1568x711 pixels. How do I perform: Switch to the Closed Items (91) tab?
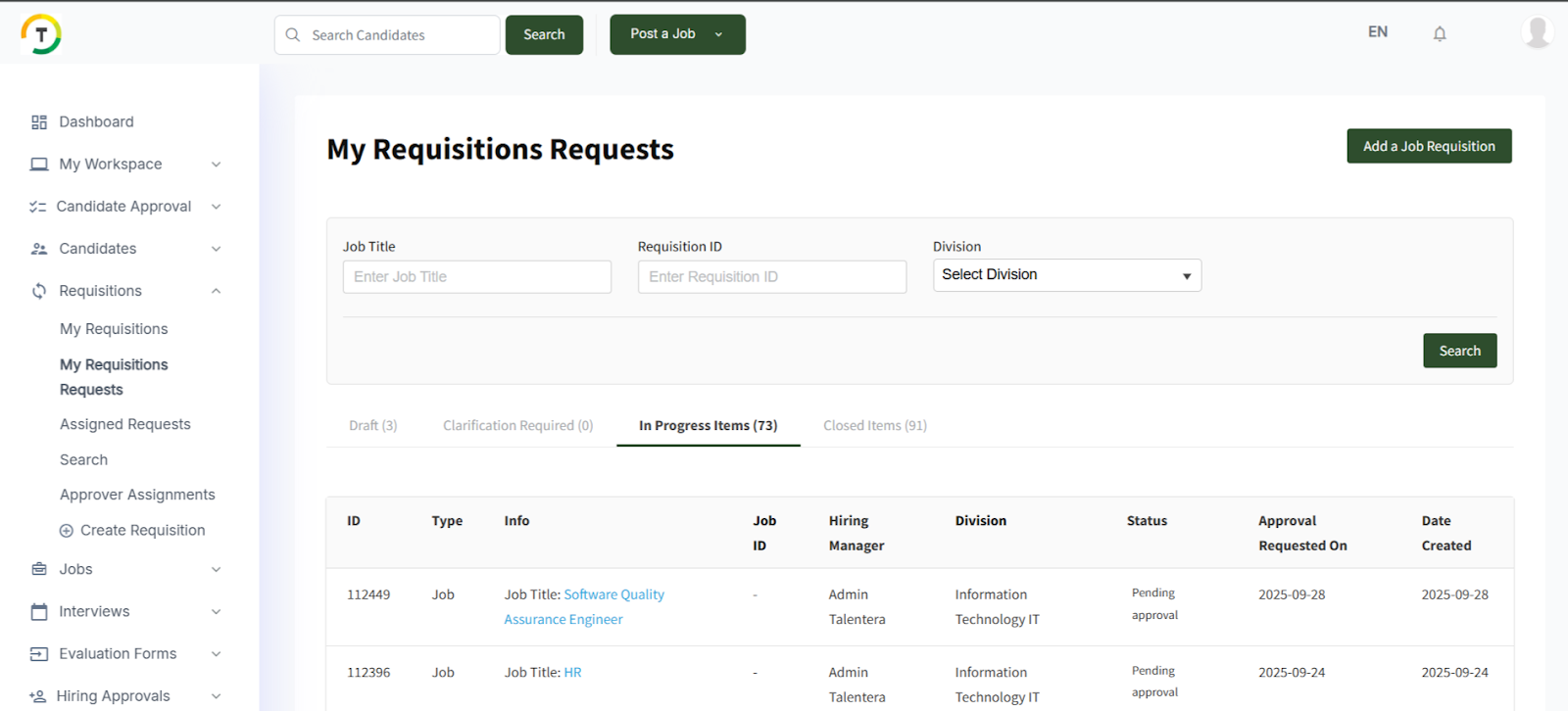[x=874, y=426]
